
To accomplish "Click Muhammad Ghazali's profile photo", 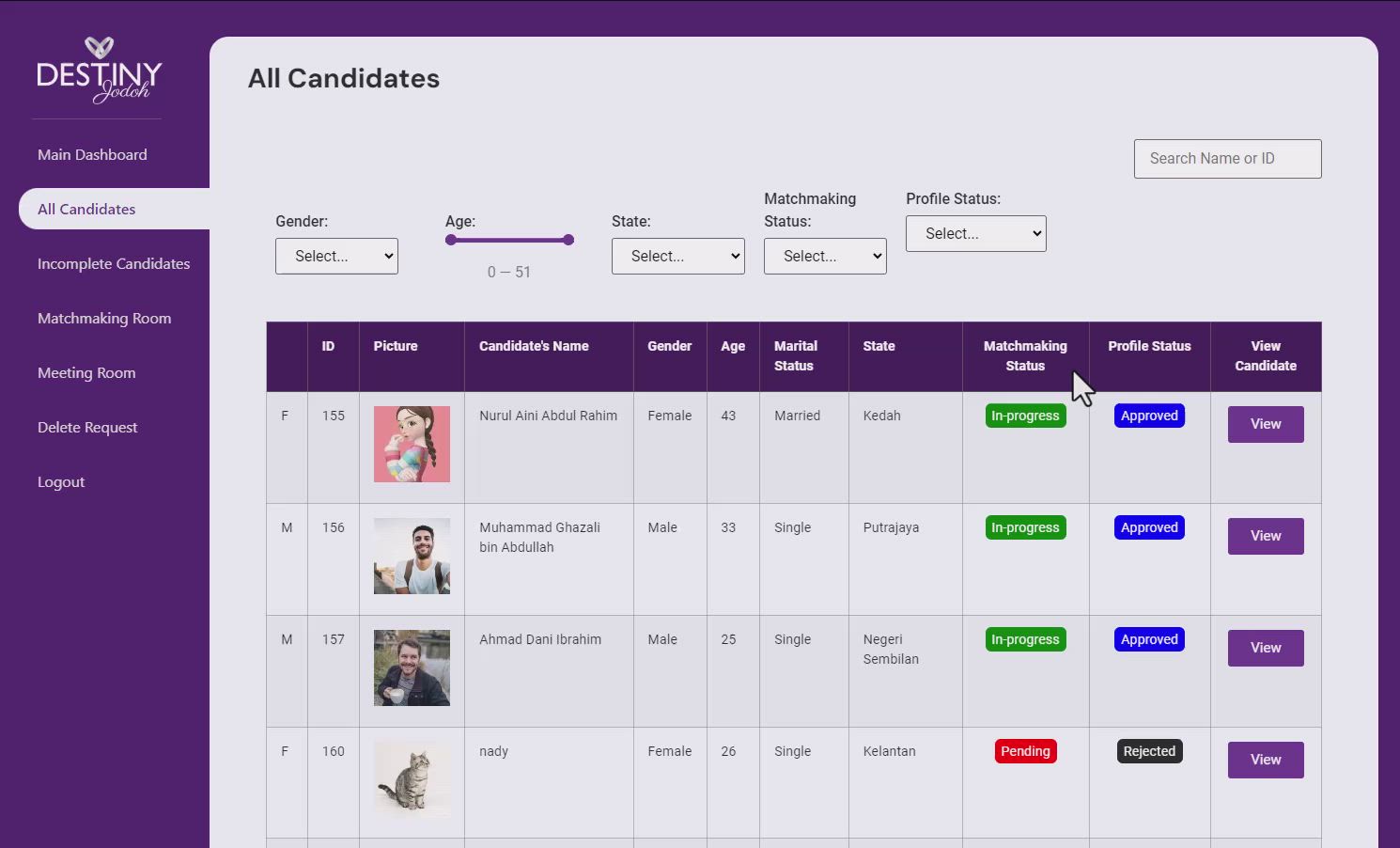I will [x=412, y=556].
